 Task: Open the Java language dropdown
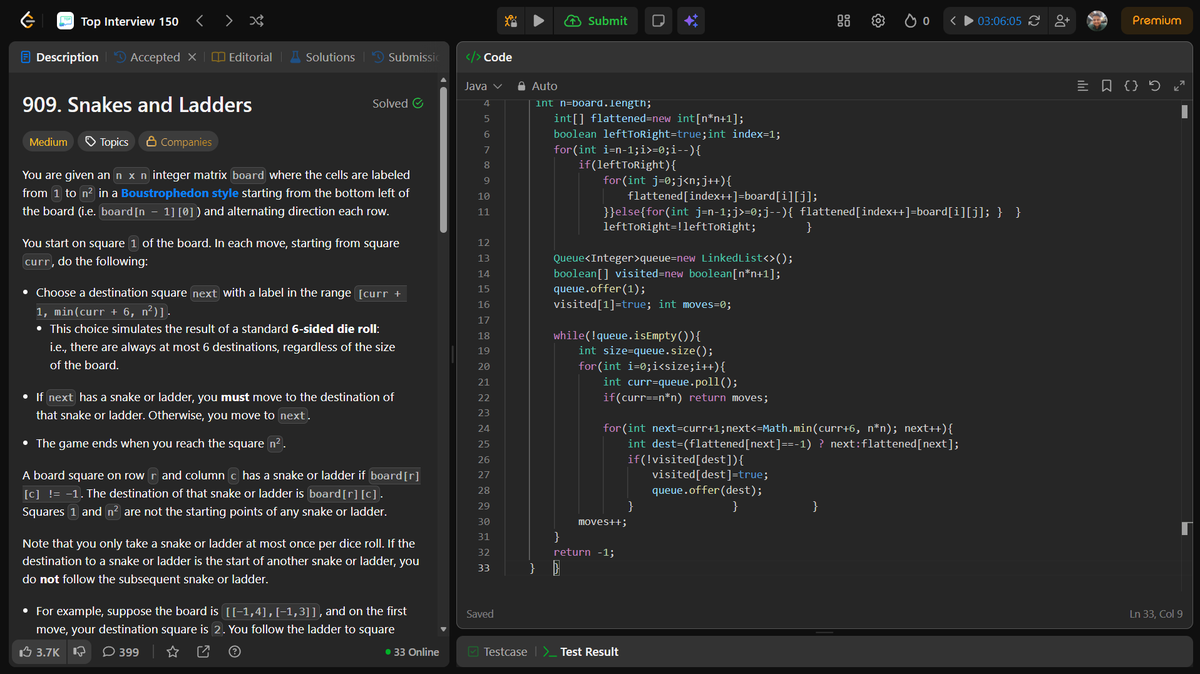click(484, 86)
